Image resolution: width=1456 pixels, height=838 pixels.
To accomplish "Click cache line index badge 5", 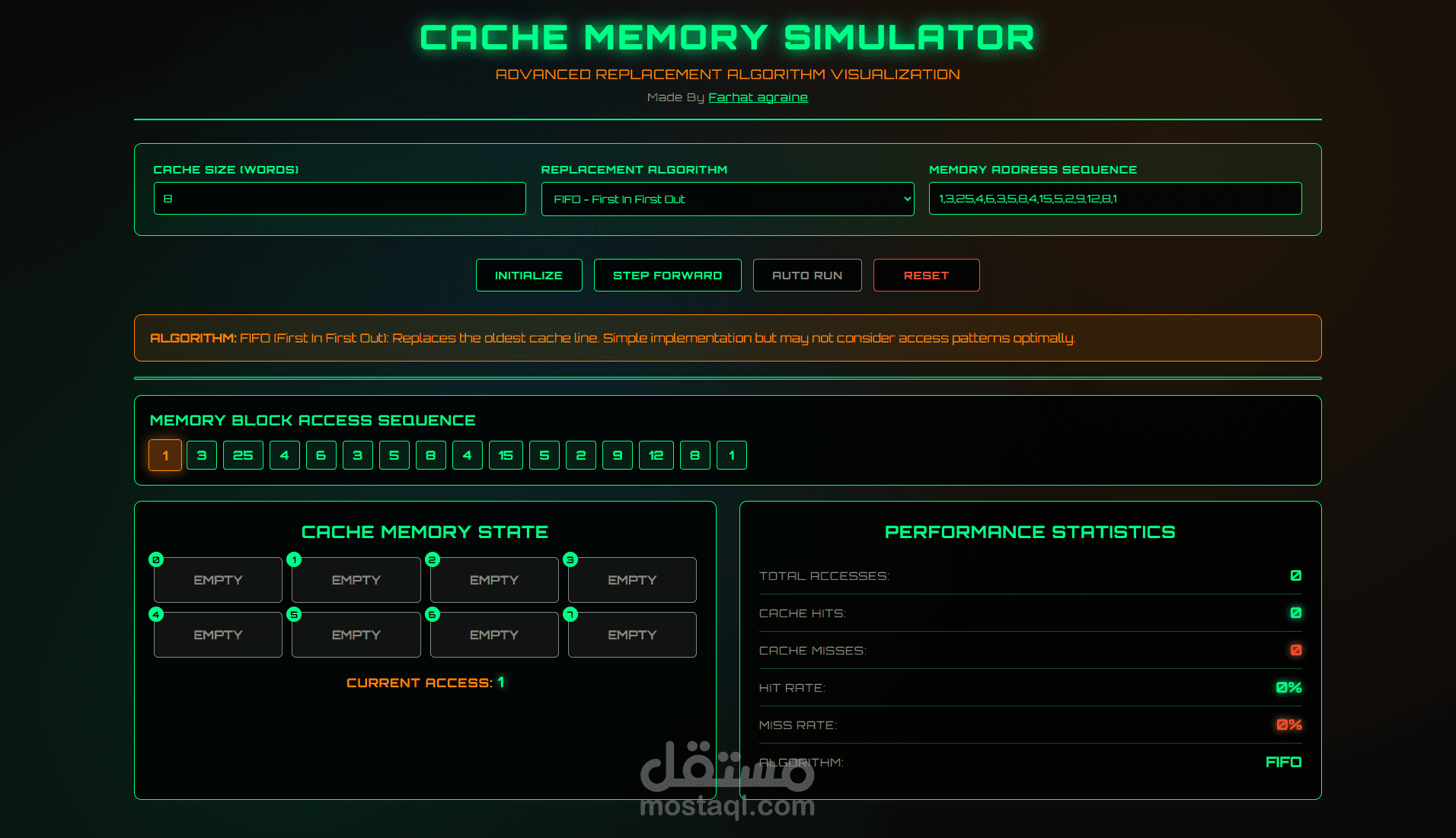I will [294, 614].
